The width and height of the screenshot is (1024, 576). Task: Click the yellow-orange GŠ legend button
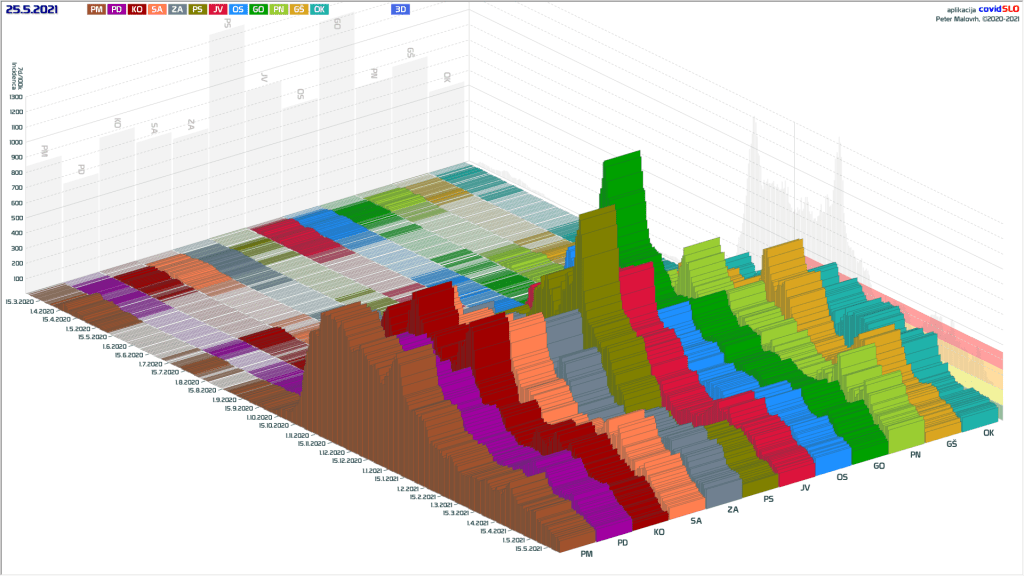tap(299, 9)
